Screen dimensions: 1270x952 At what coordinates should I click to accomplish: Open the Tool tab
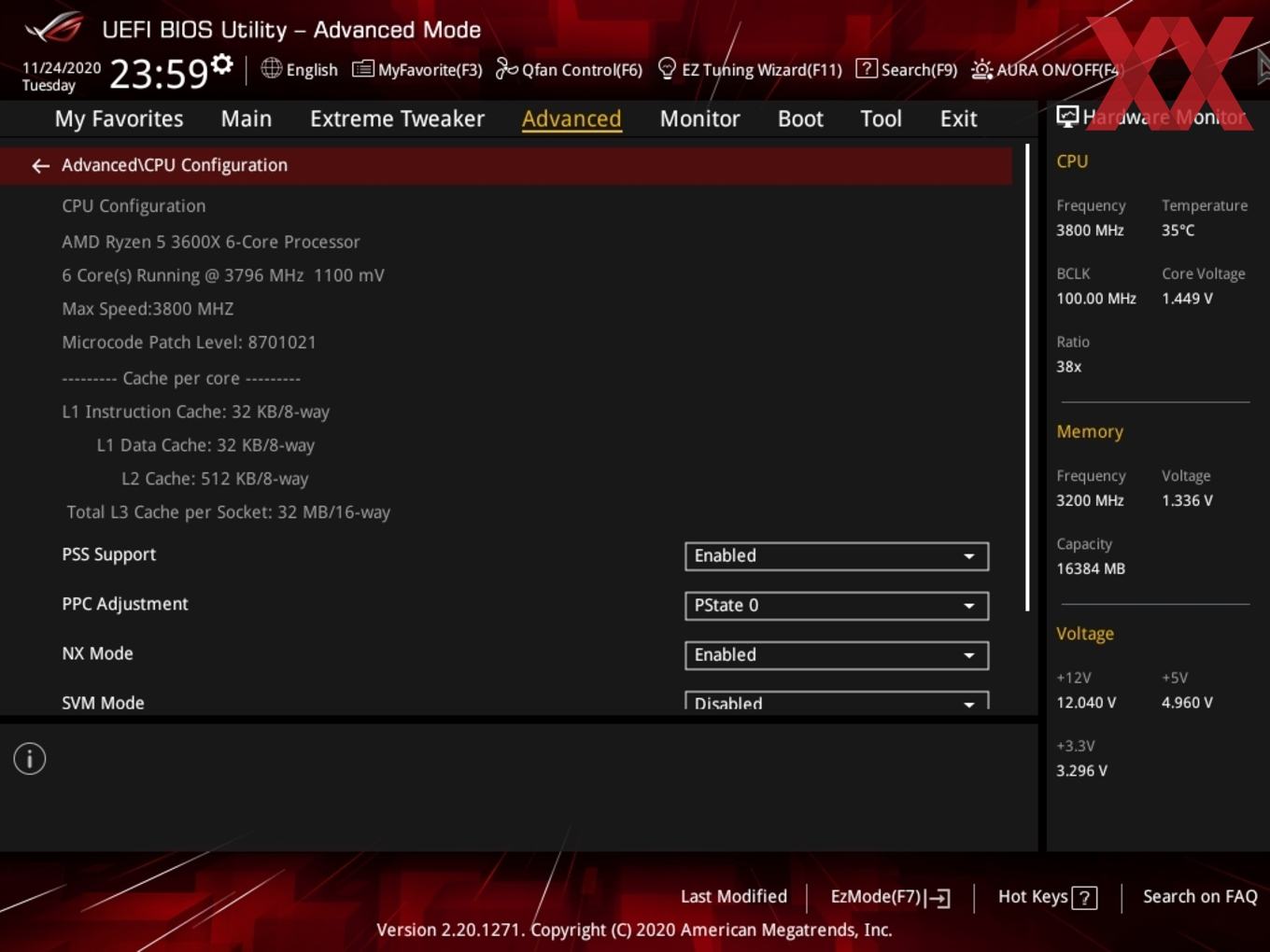click(881, 119)
